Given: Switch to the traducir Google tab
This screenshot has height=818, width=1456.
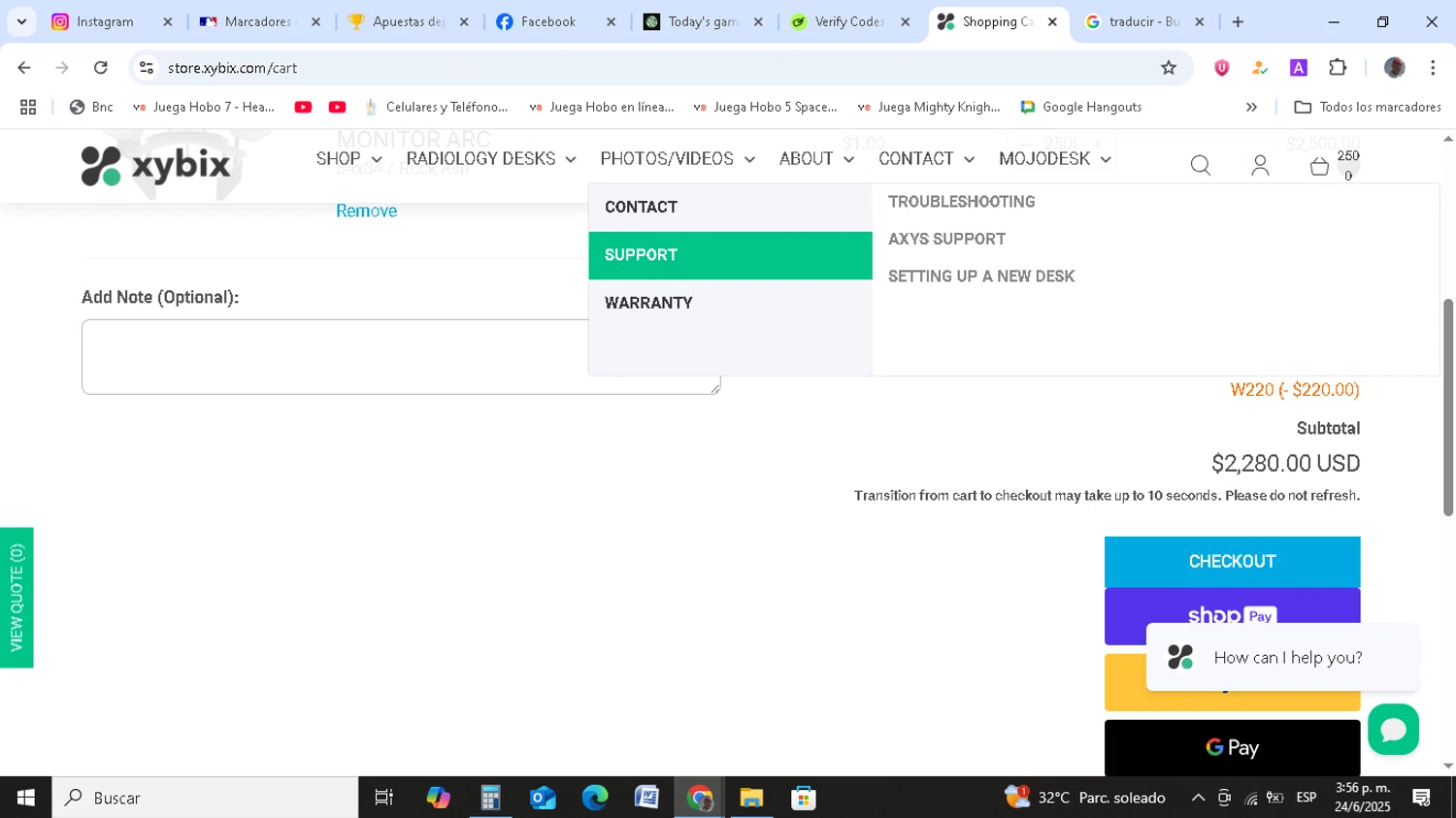Looking at the screenshot, I should 1145,21.
